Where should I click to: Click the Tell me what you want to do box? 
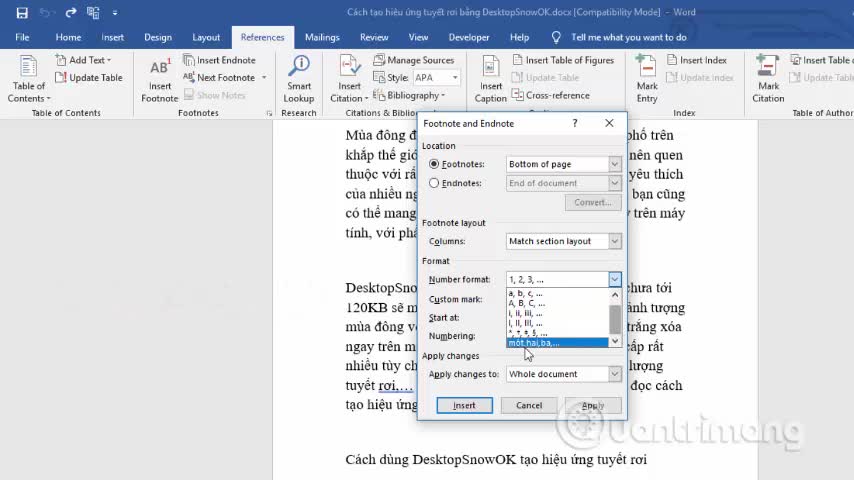(x=629, y=37)
